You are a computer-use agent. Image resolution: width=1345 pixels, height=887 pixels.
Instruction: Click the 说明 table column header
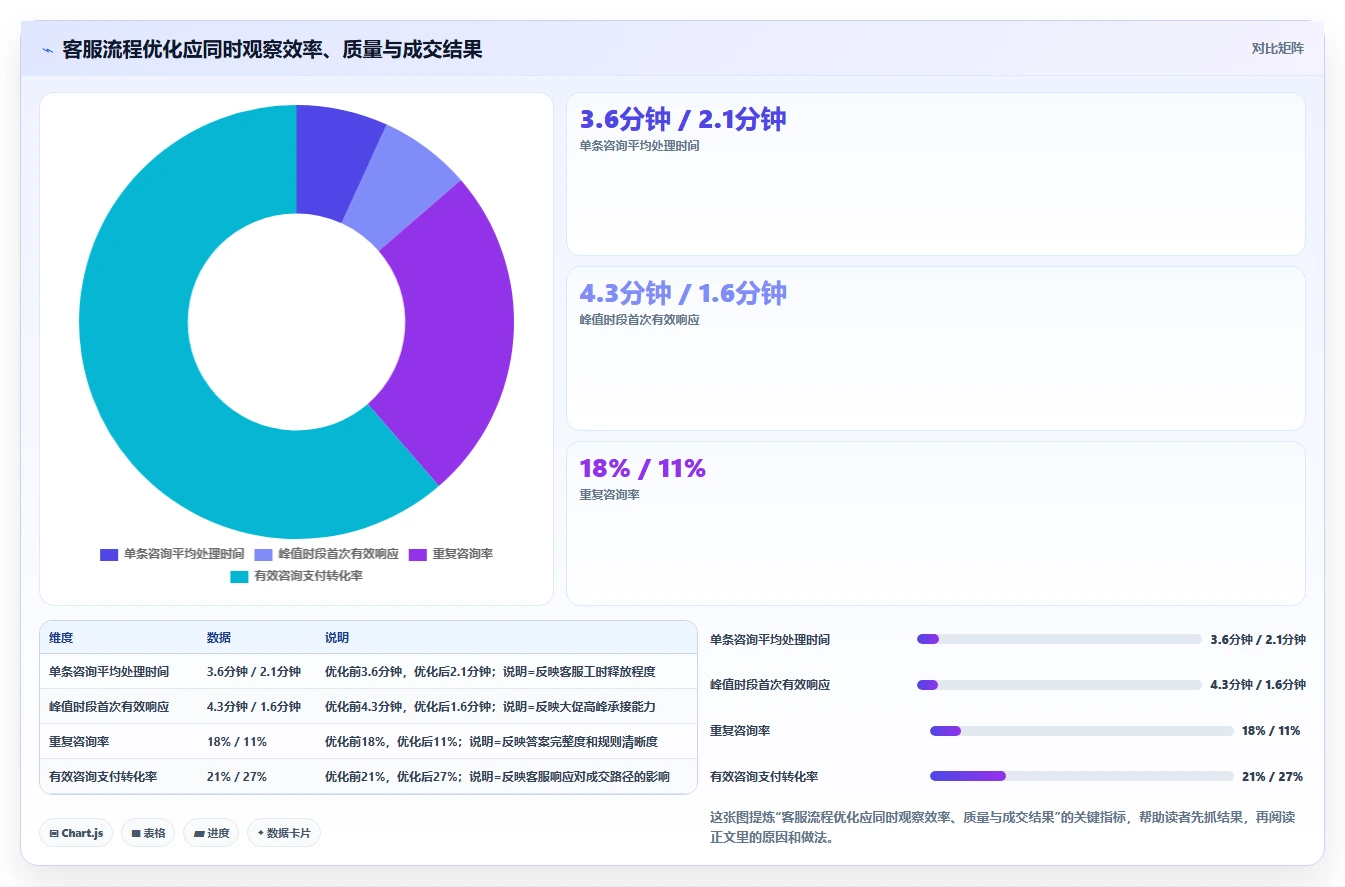(x=337, y=638)
